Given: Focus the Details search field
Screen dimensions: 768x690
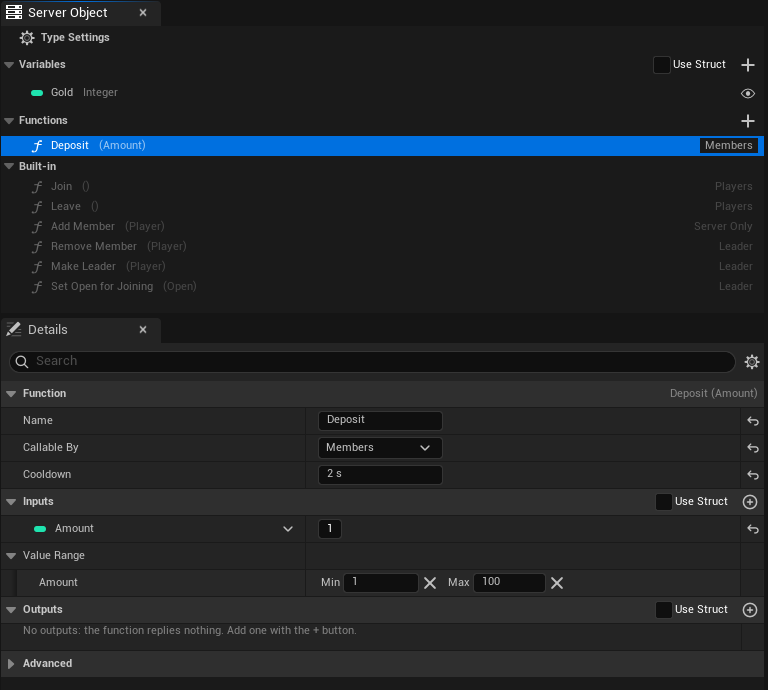Looking at the screenshot, I should point(372,361).
